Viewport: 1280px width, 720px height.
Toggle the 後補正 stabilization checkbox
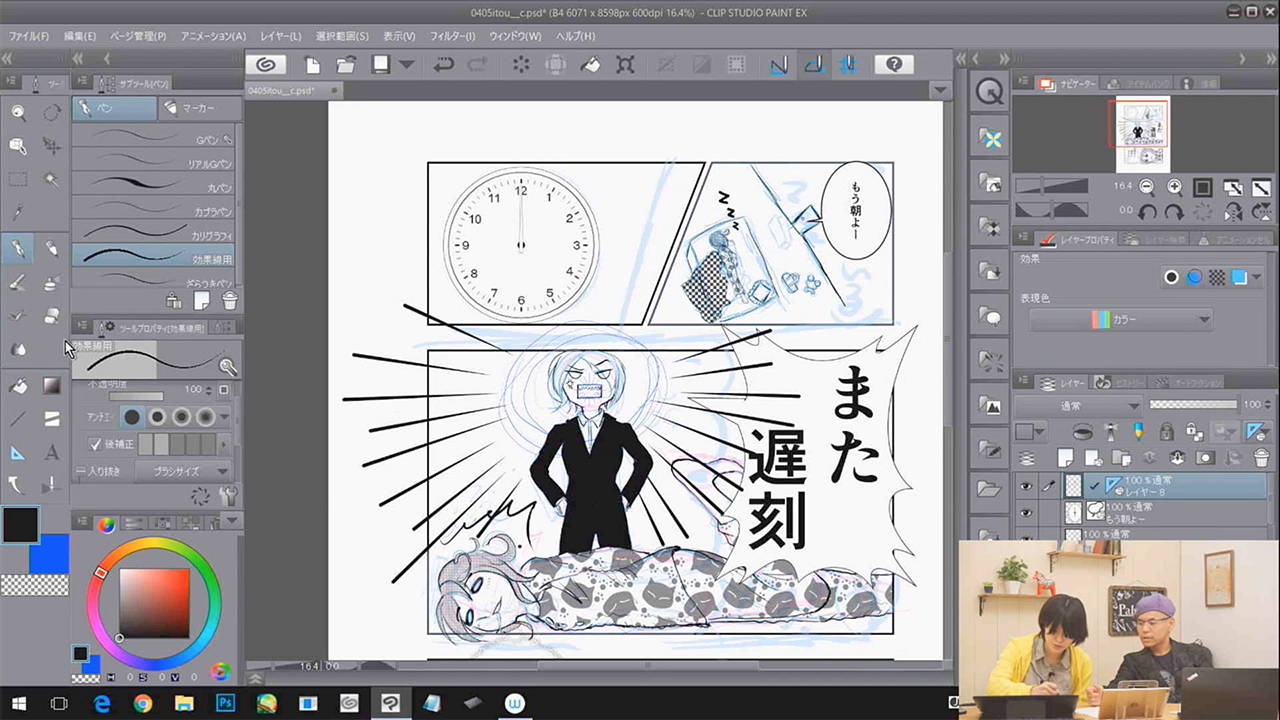pos(95,444)
